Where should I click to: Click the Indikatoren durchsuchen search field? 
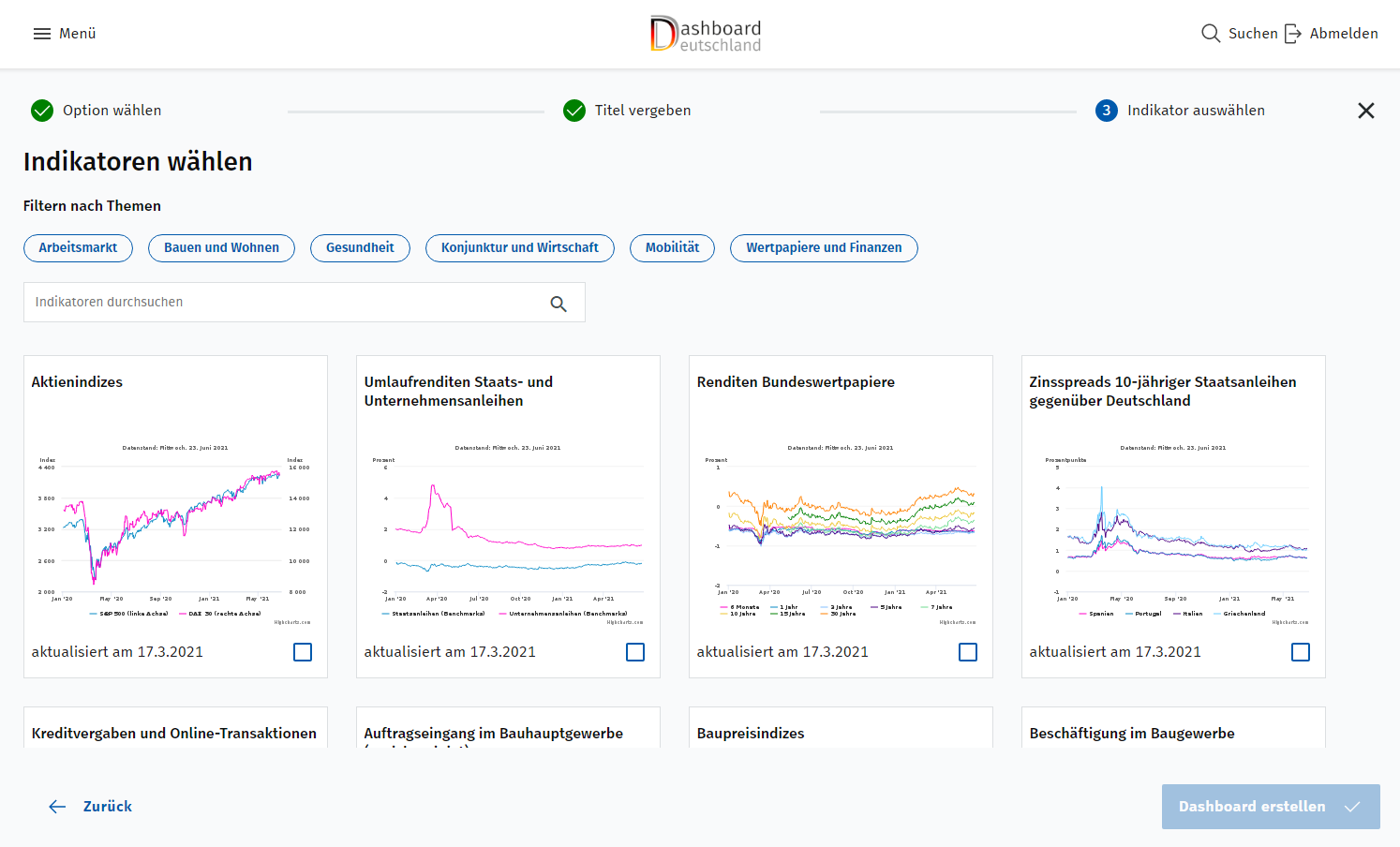pos(305,303)
